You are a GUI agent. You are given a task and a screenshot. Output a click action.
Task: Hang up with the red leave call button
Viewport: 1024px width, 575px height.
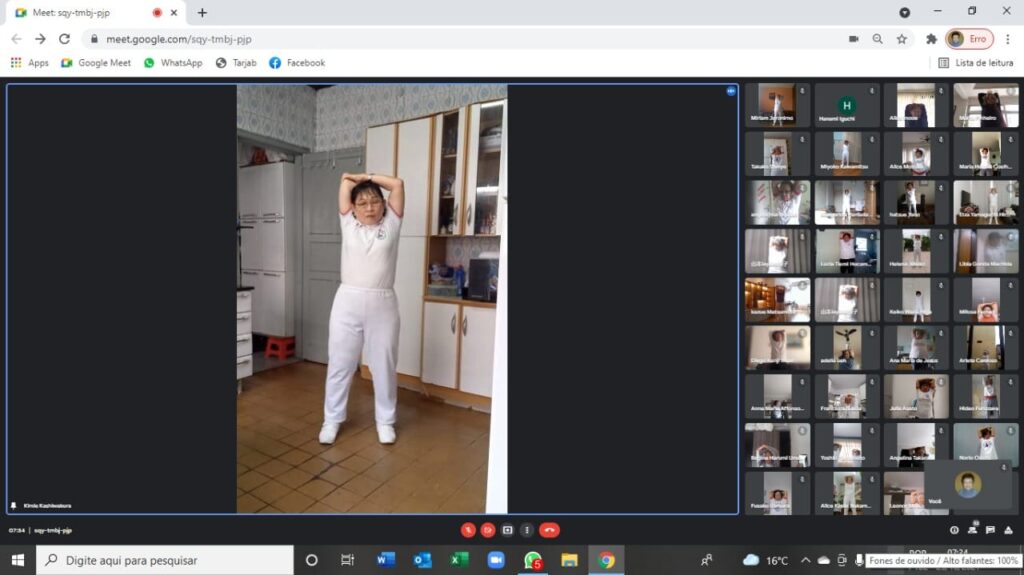point(549,530)
